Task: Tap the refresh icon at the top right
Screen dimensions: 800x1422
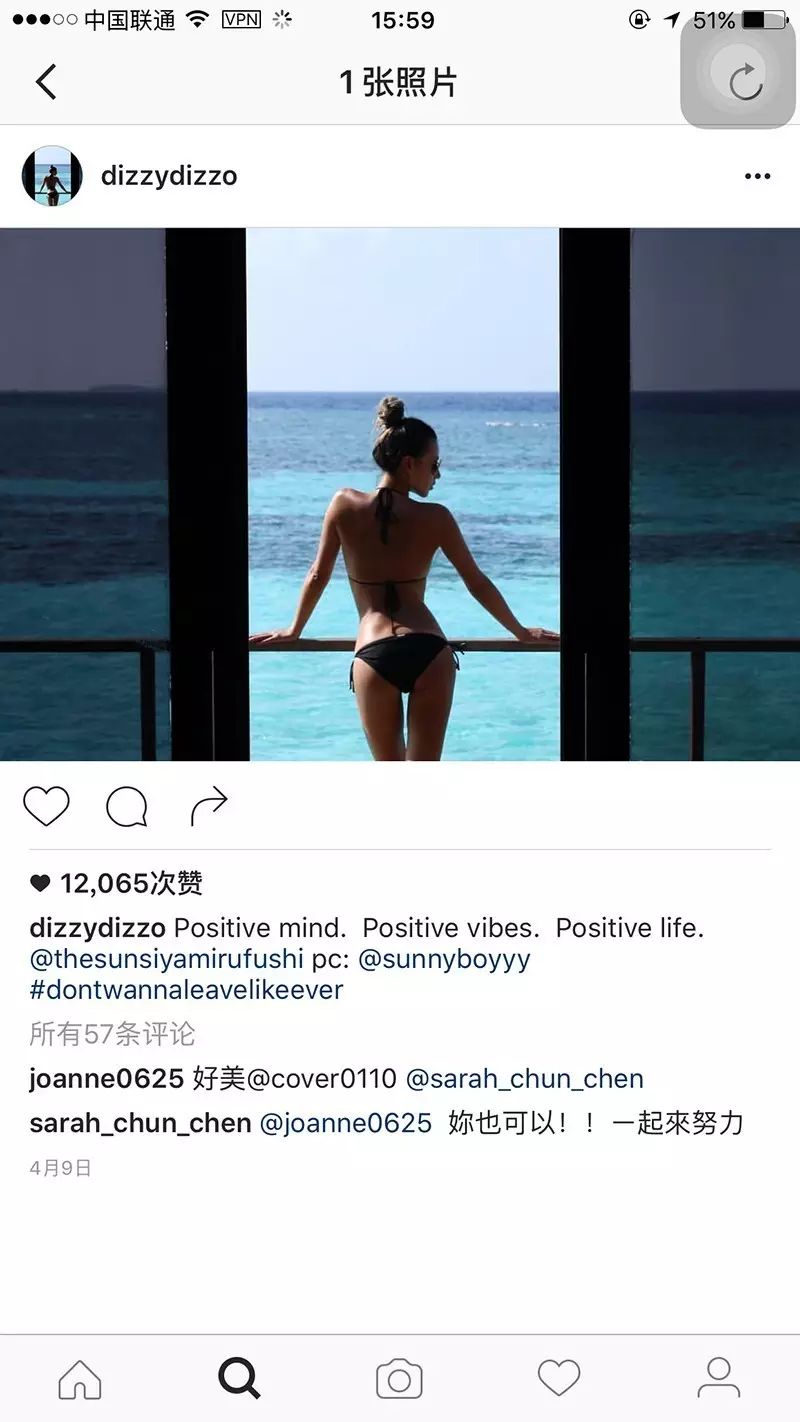Action: point(738,73)
